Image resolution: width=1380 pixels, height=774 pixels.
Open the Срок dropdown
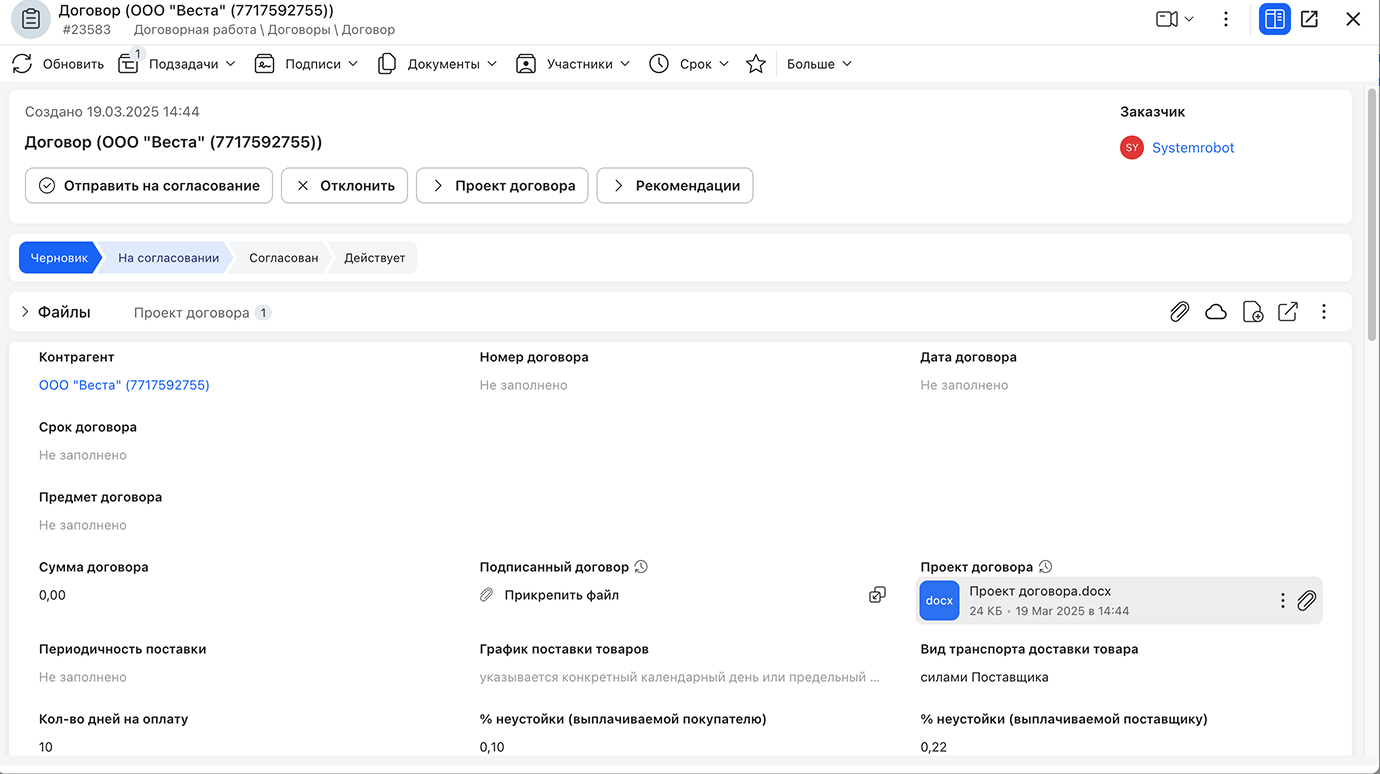(688, 63)
